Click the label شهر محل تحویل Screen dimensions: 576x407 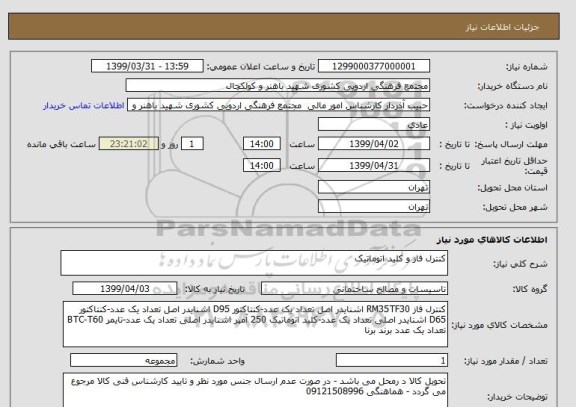pos(515,207)
